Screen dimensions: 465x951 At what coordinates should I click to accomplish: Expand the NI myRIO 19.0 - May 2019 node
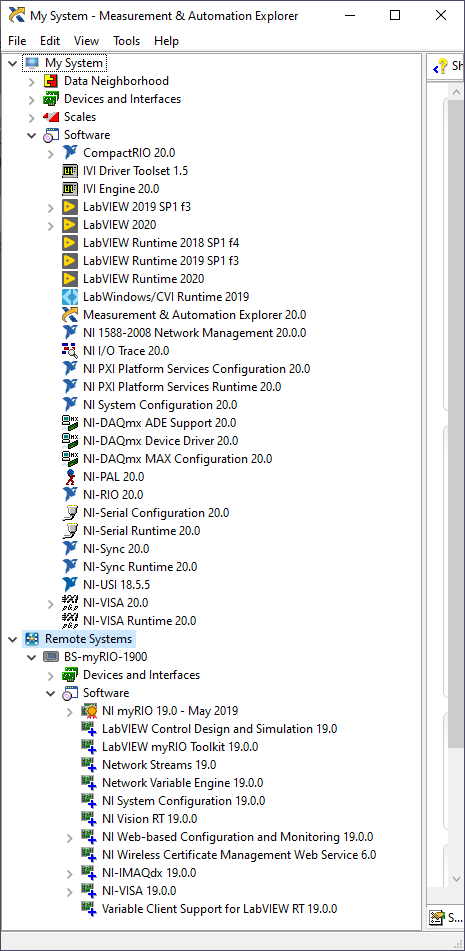pyautogui.click(x=70, y=711)
